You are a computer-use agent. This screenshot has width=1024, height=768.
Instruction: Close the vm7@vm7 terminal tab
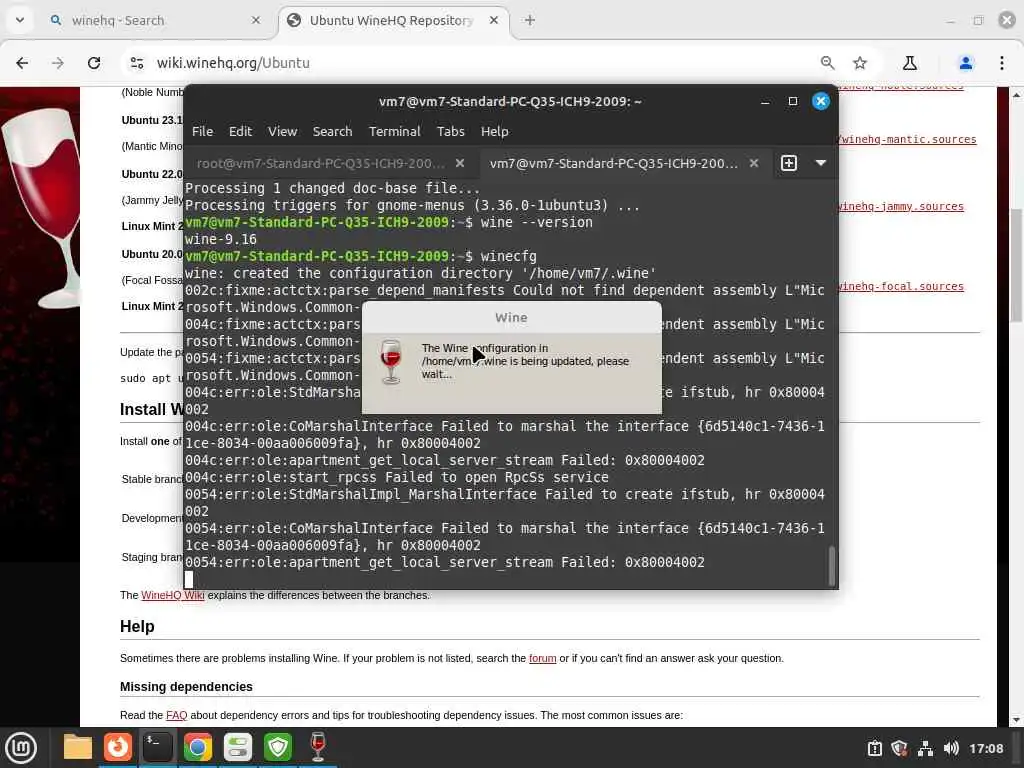754,163
